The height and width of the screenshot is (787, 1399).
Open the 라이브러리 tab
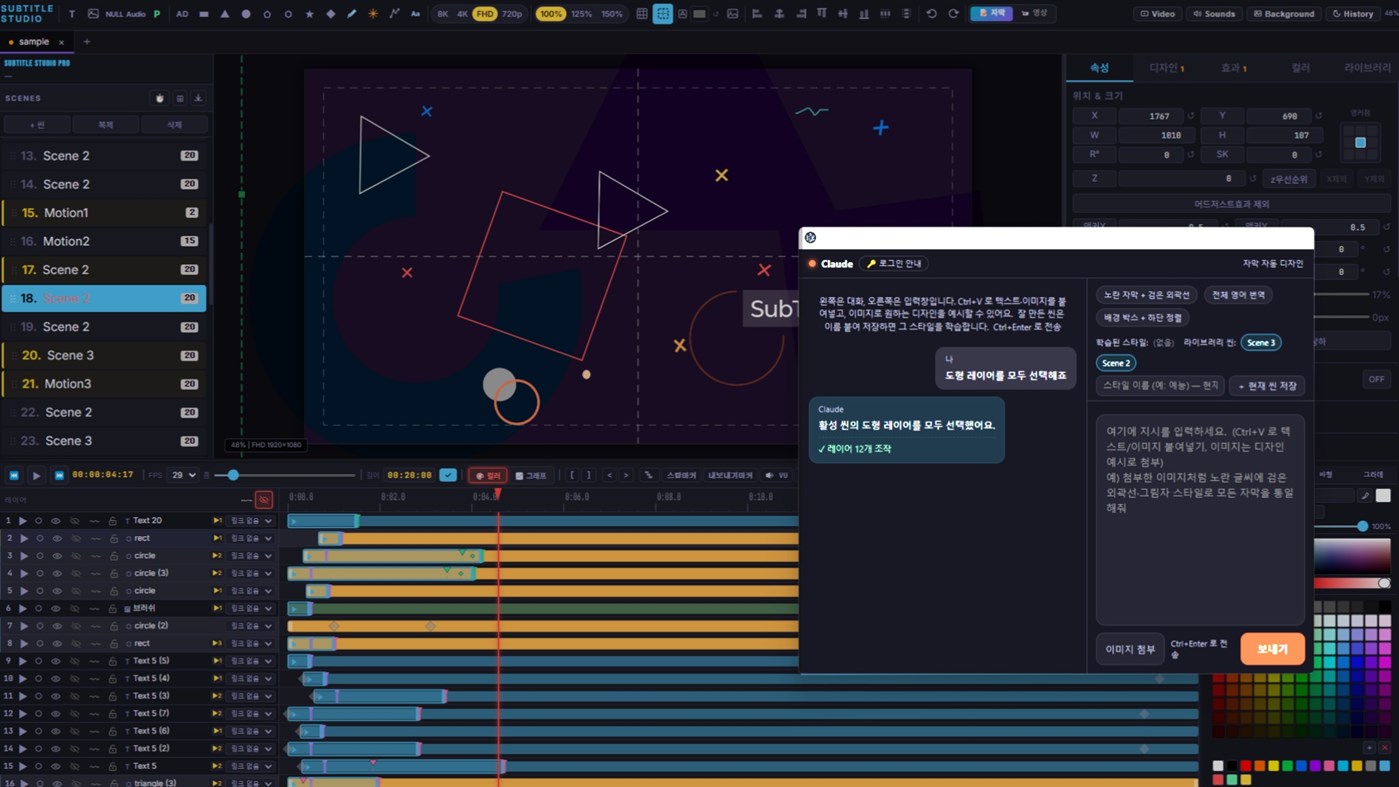[1366, 68]
